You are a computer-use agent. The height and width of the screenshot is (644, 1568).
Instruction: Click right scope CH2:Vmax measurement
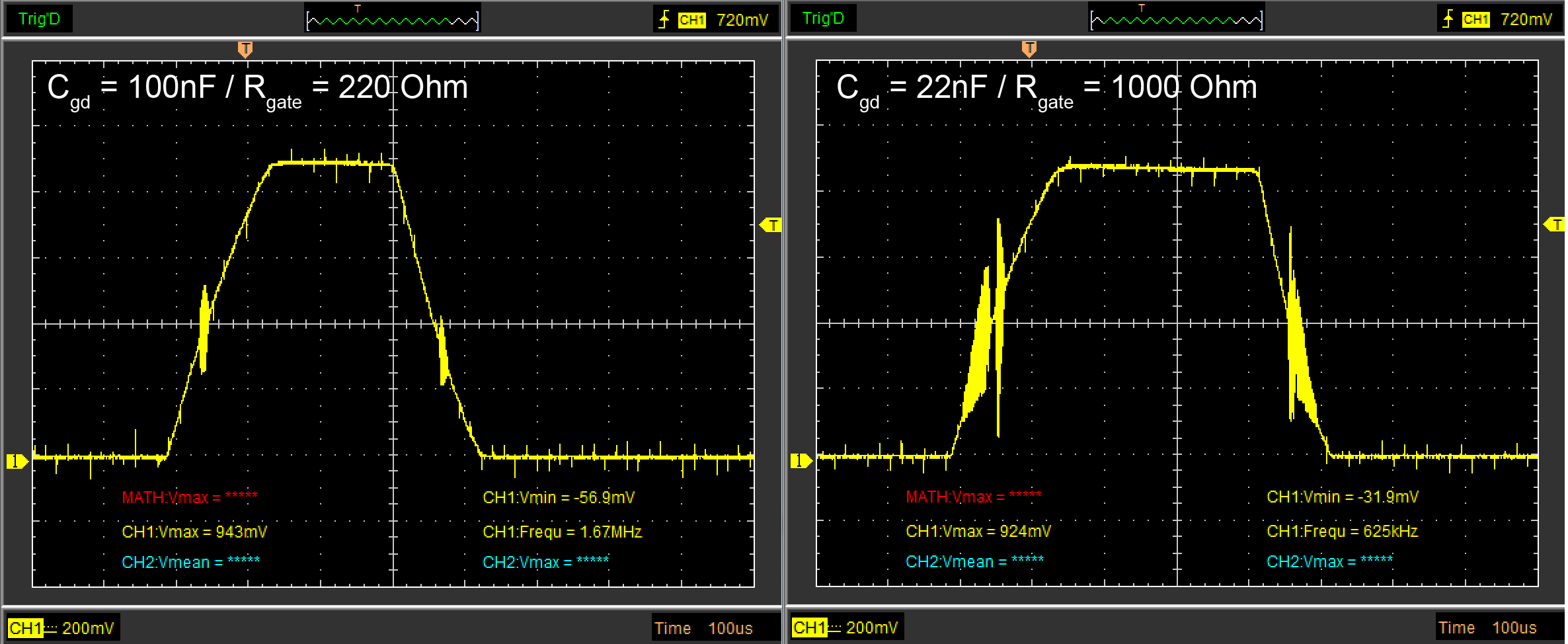1330,561
